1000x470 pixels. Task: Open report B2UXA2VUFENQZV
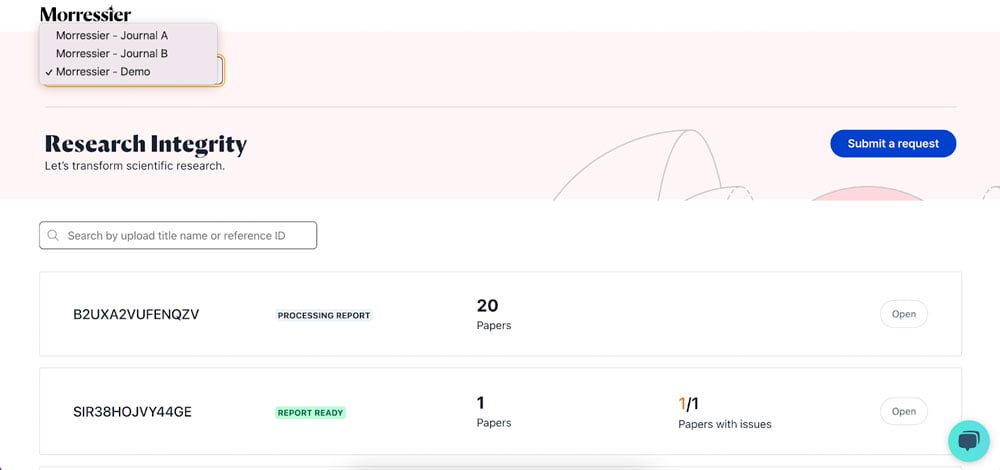click(x=904, y=314)
